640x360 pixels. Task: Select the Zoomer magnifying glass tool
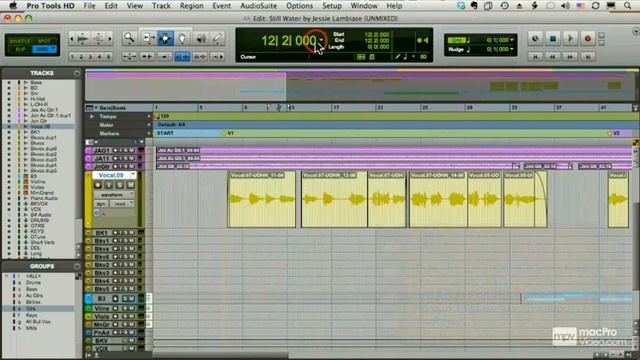click(129, 38)
